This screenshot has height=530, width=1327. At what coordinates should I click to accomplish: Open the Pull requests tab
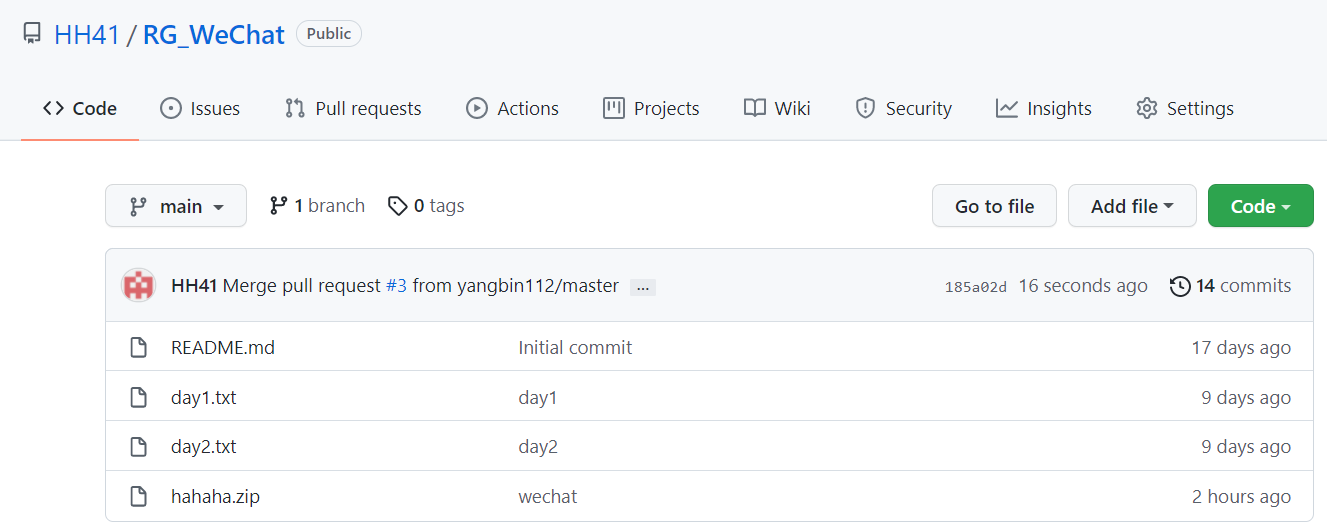[353, 108]
